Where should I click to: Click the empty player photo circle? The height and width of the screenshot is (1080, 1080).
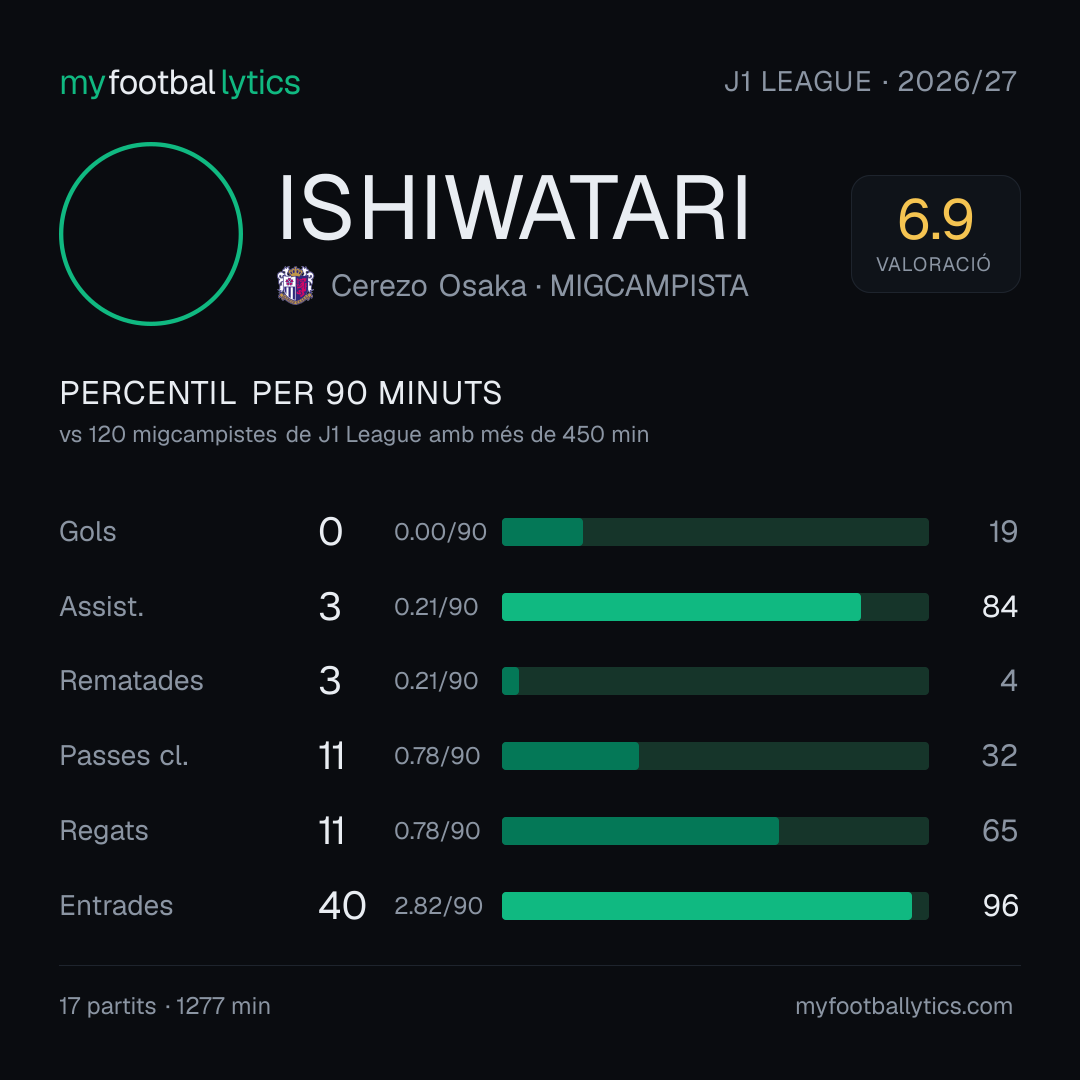pyautogui.click(x=151, y=233)
